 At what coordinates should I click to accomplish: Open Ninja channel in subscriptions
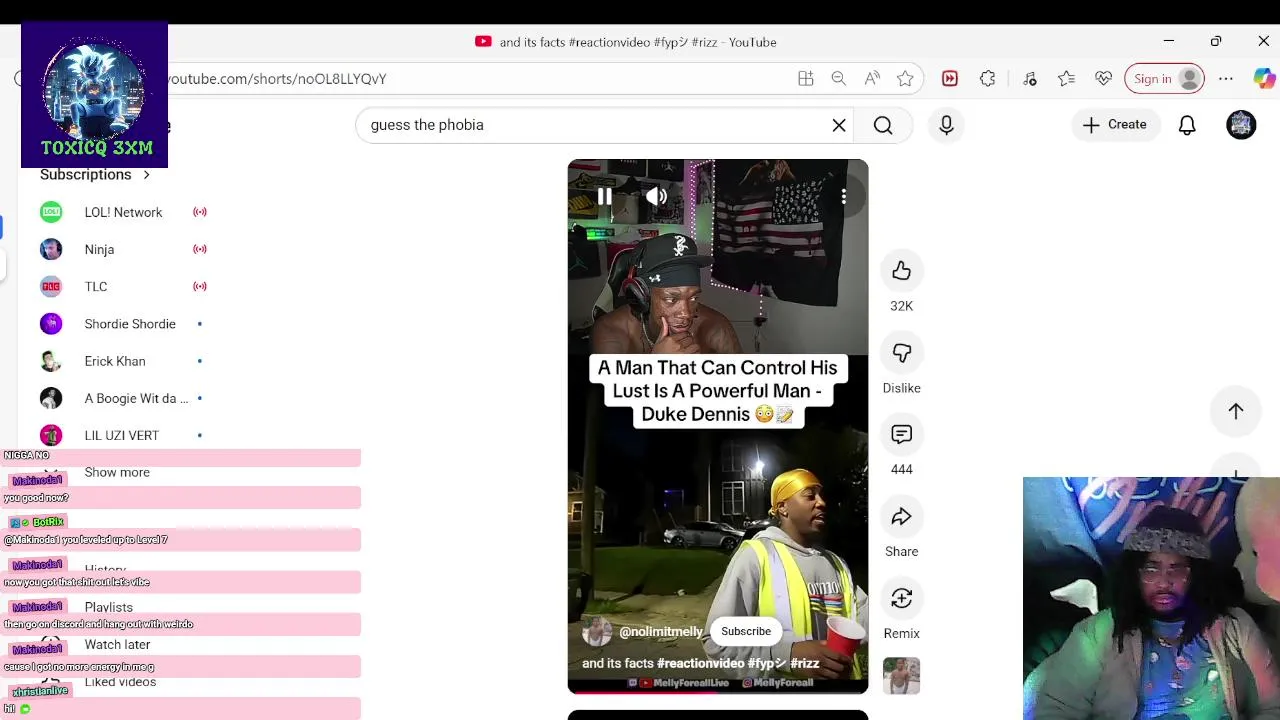pos(123,249)
